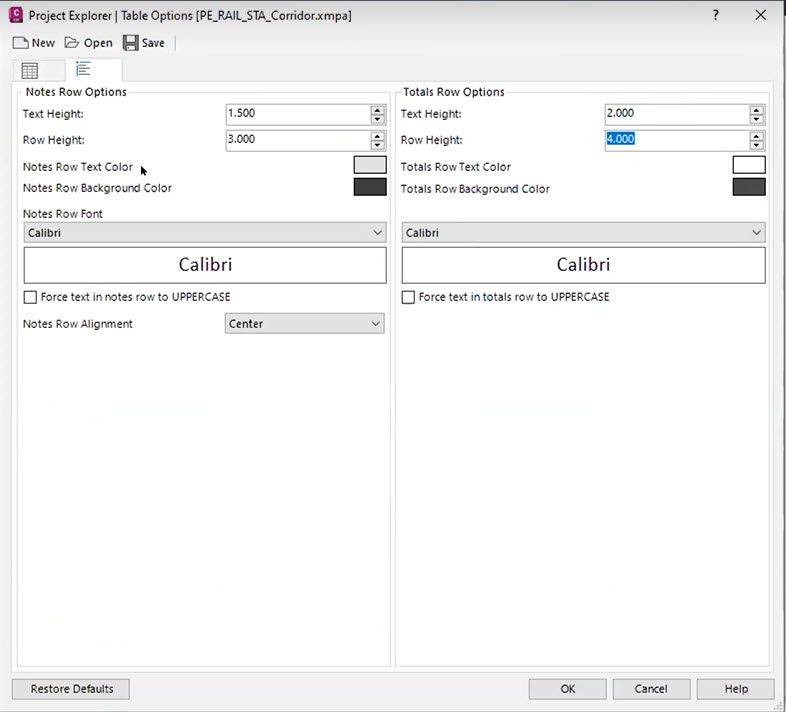Click the 'Notes Row Font' label
Screen dimensions: 786x712
(x=63, y=214)
